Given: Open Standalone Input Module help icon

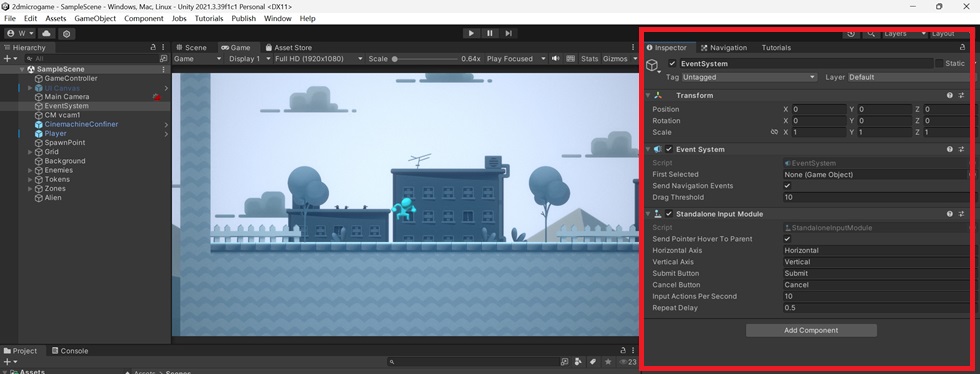Looking at the screenshot, I should click(x=949, y=214).
